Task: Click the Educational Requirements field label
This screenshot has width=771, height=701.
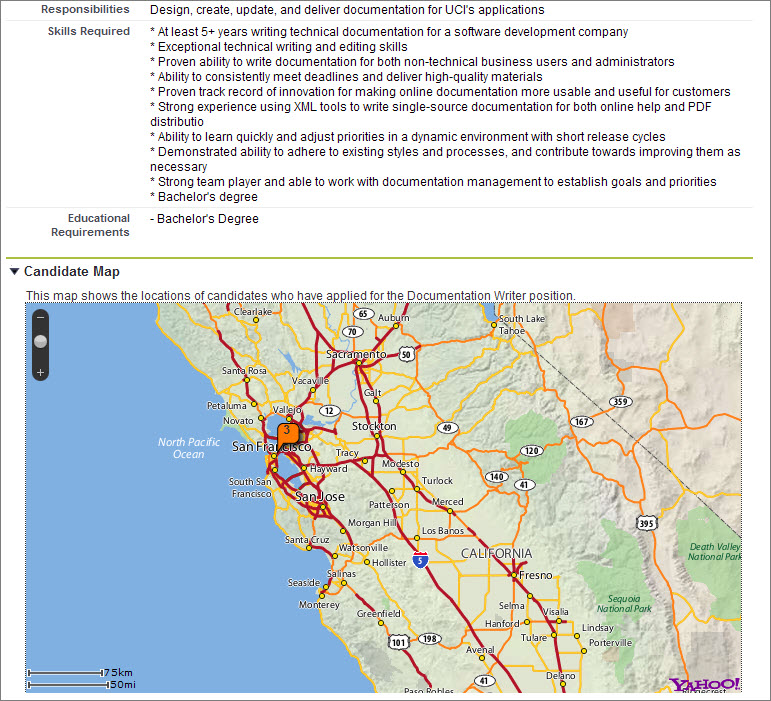Action: (x=90, y=225)
